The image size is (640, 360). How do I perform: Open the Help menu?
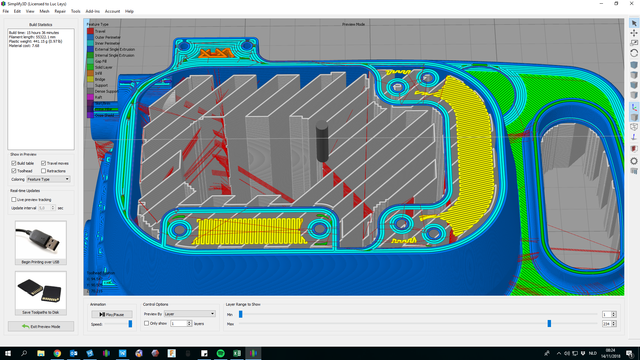click(129, 11)
